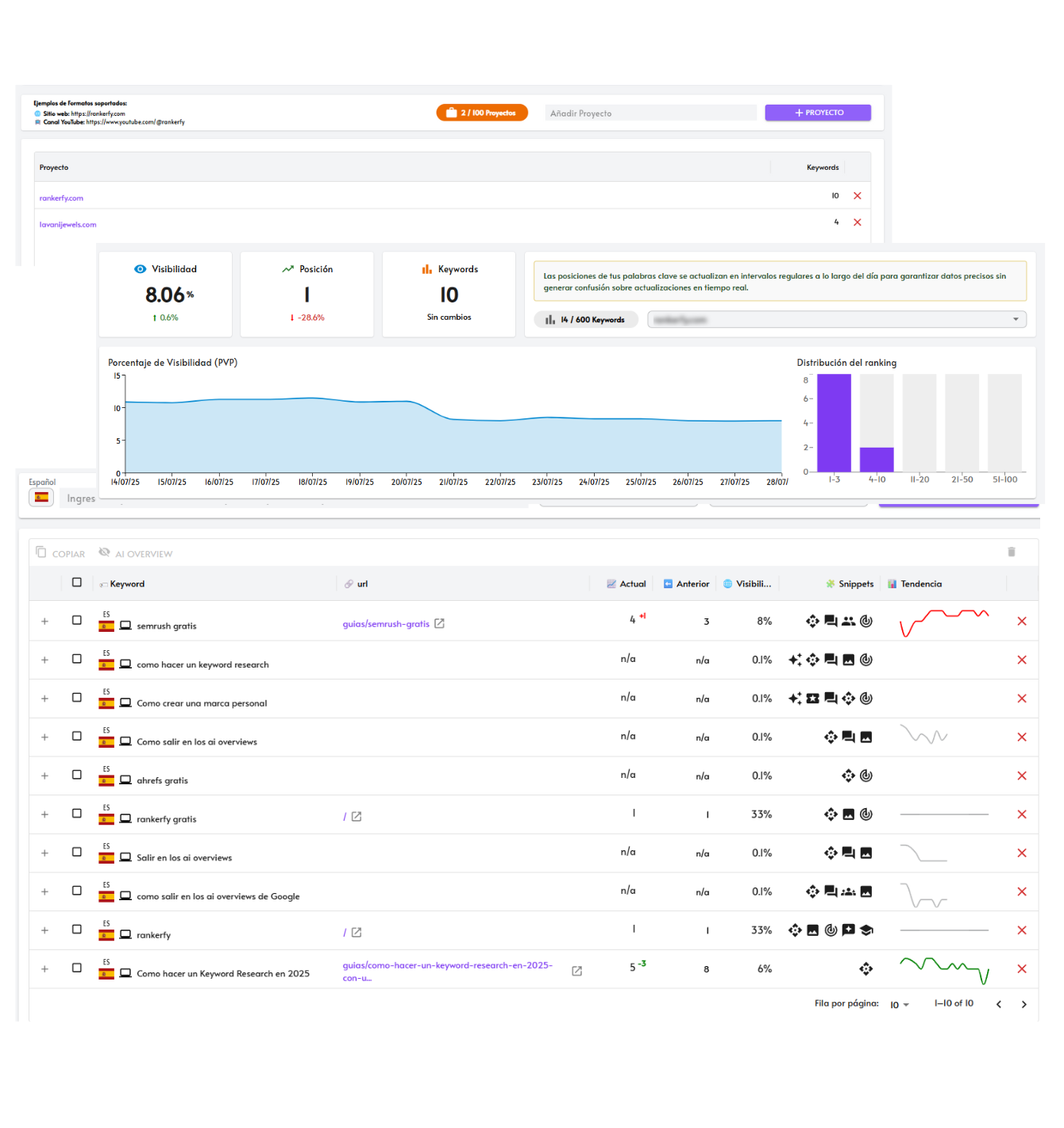The height and width of the screenshot is (1128, 1064).
Task: Tick the checkbox for 'semrush gratis'
Action: pyautogui.click(x=77, y=621)
